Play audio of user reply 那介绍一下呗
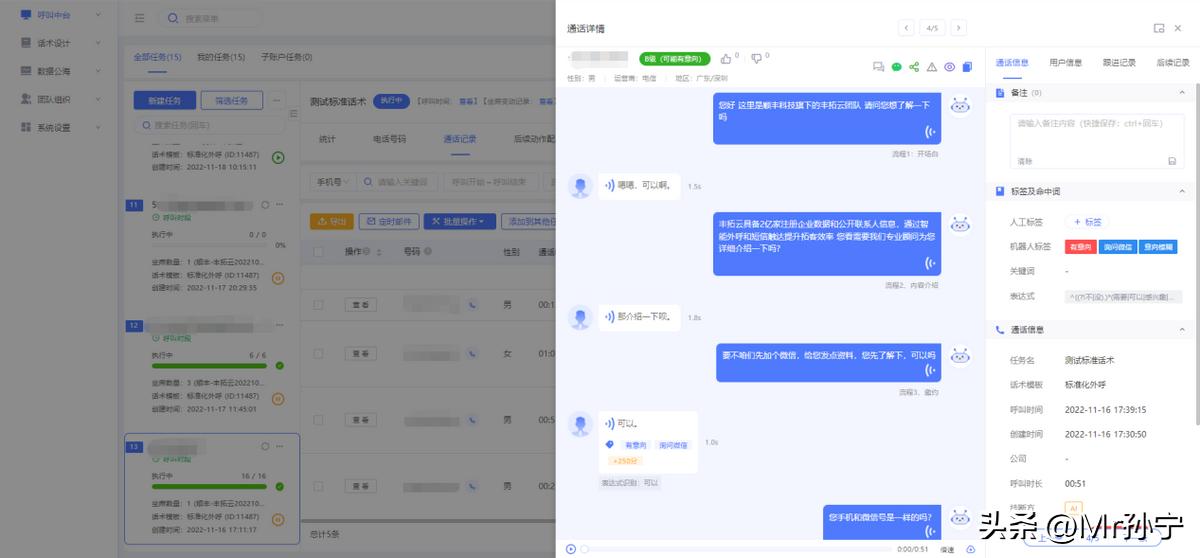The height and width of the screenshot is (558, 1200). point(609,317)
